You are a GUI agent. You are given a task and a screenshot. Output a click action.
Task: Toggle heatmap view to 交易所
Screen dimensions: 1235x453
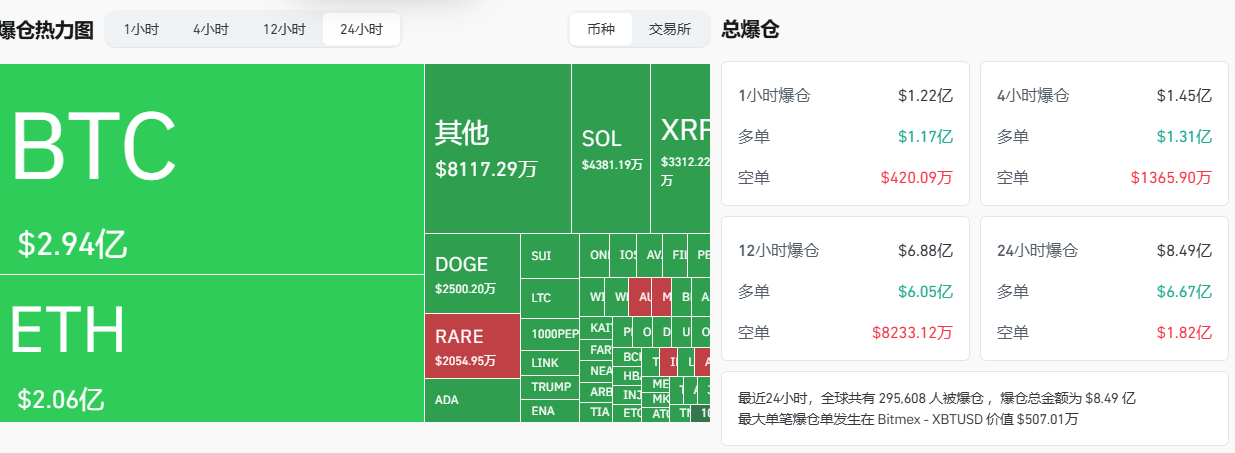click(670, 29)
